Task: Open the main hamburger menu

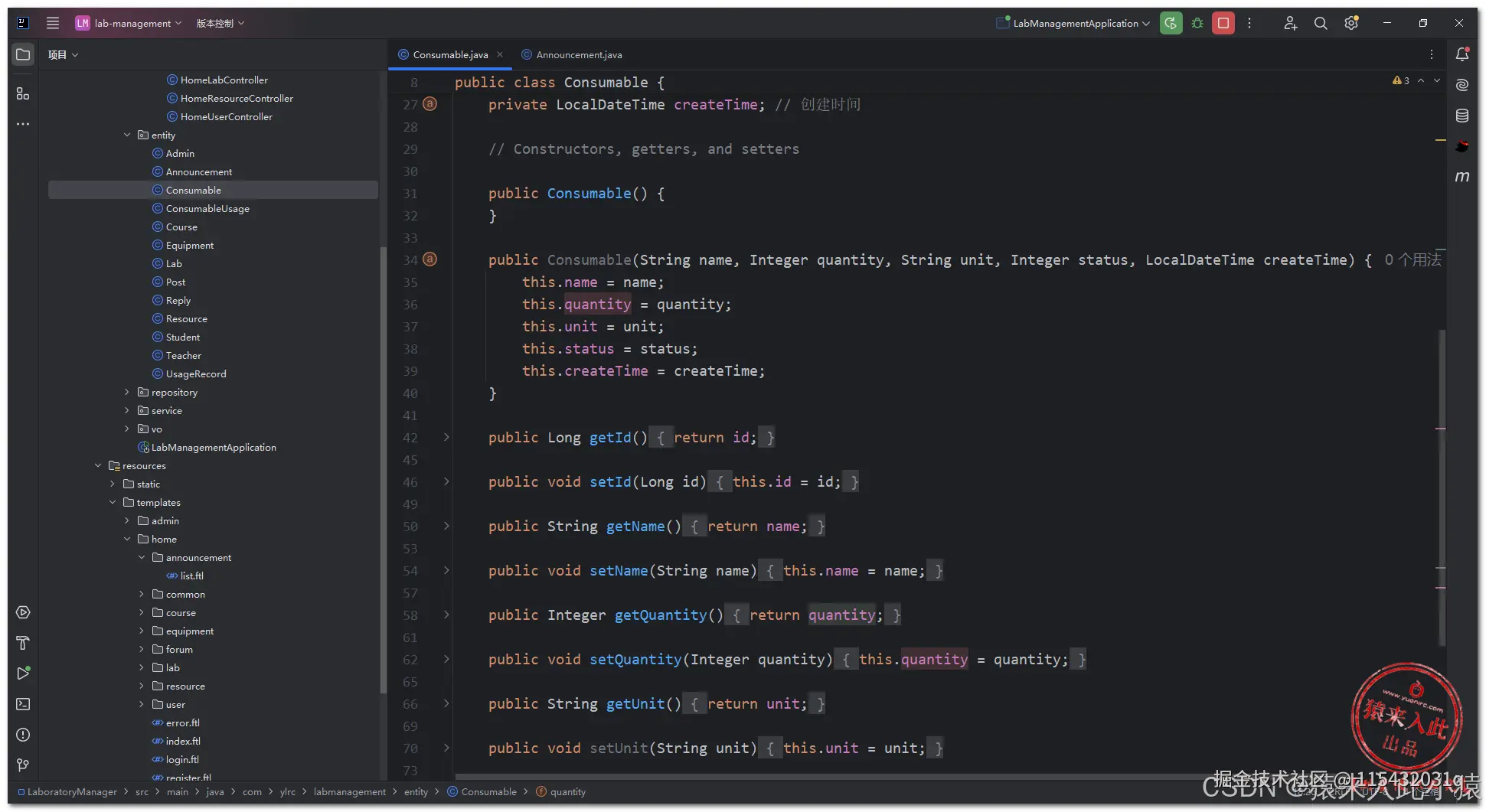Action: tap(53, 23)
